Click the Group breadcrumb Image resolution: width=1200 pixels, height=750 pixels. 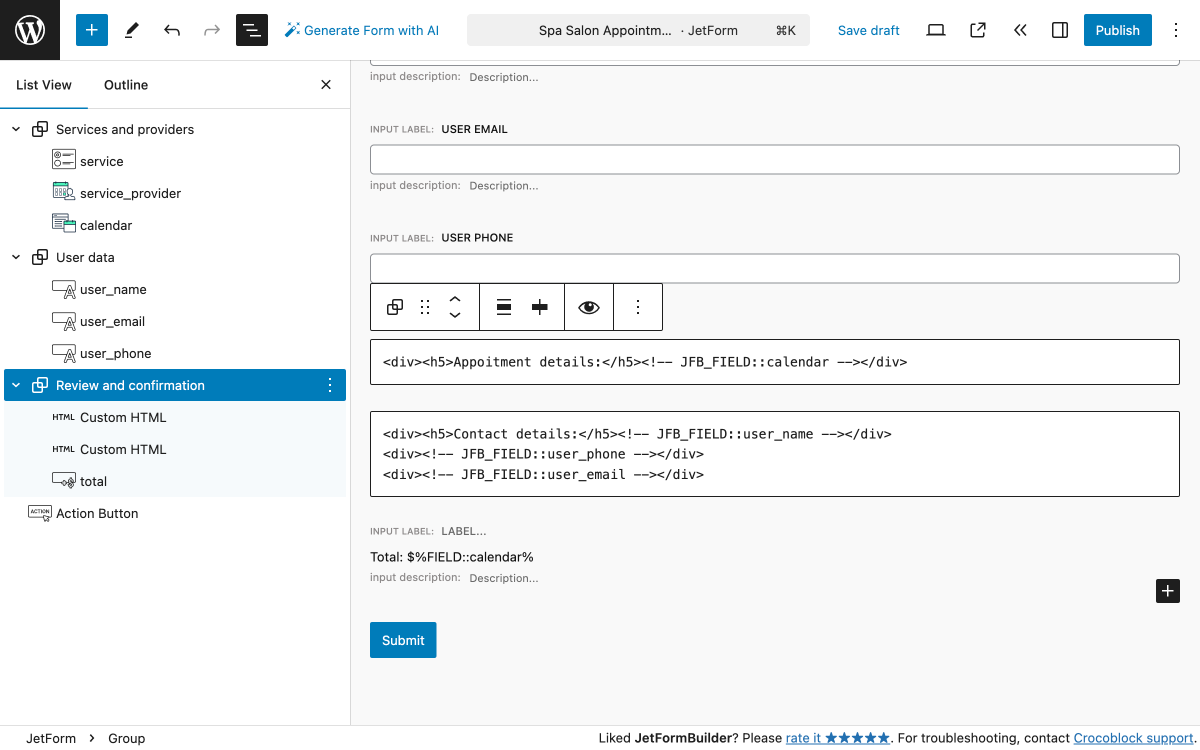[x=127, y=738]
